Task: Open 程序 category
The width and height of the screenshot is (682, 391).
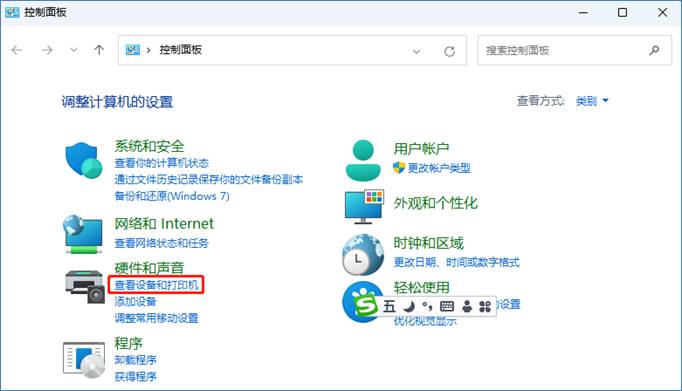Action: point(128,343)
